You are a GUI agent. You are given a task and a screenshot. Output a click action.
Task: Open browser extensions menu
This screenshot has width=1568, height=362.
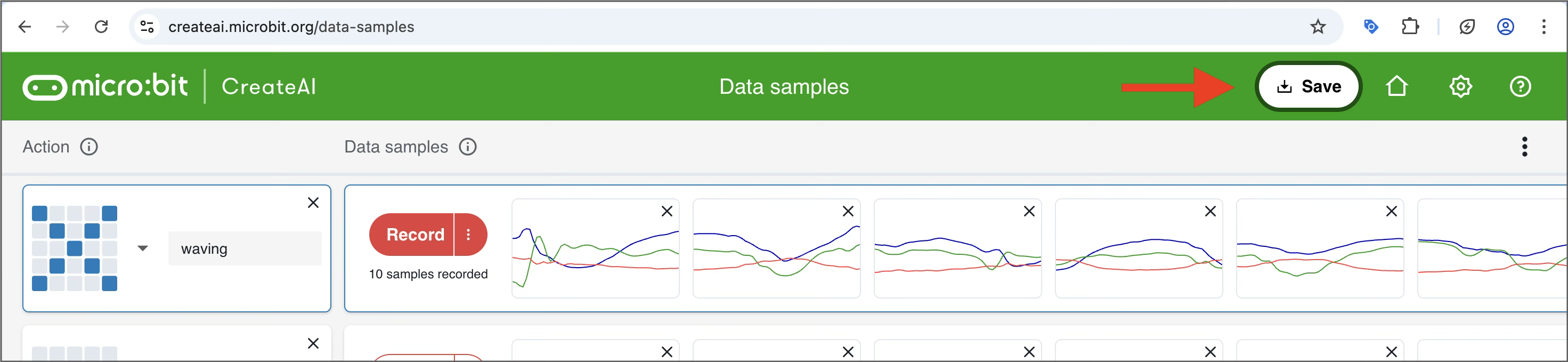click(1410, 27)
